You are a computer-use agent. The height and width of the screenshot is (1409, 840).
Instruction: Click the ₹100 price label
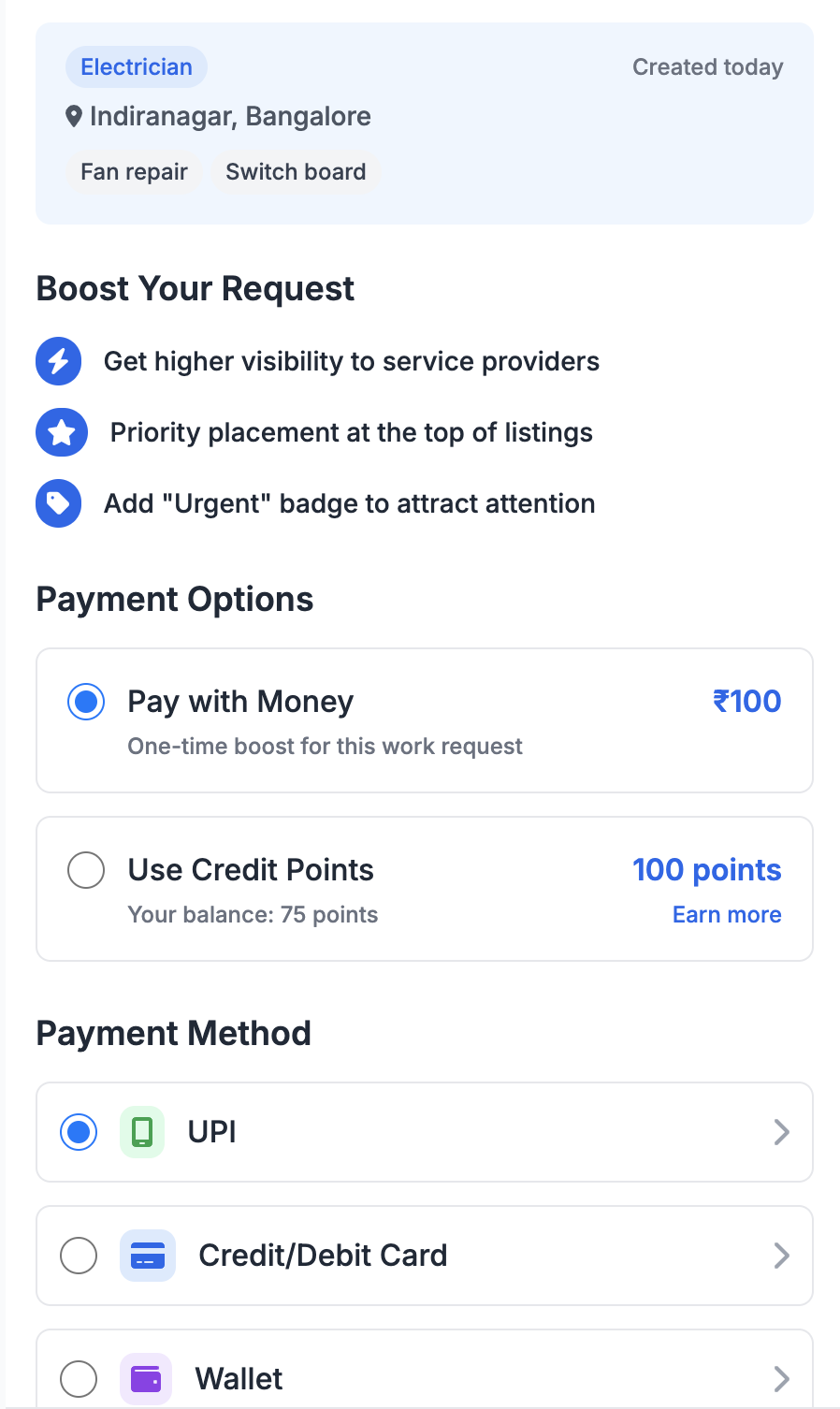point(746,702)
